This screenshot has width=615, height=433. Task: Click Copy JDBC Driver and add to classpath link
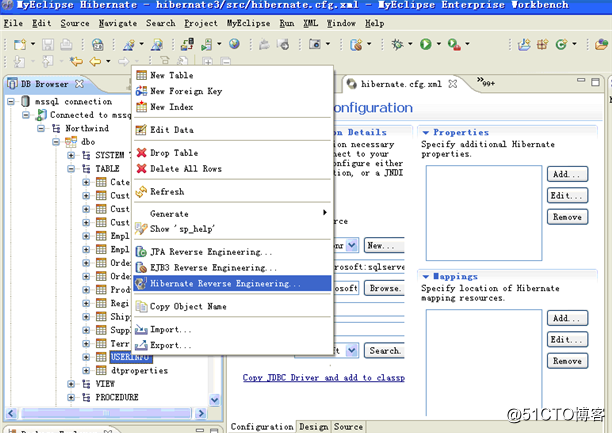[x=324, y=377]
